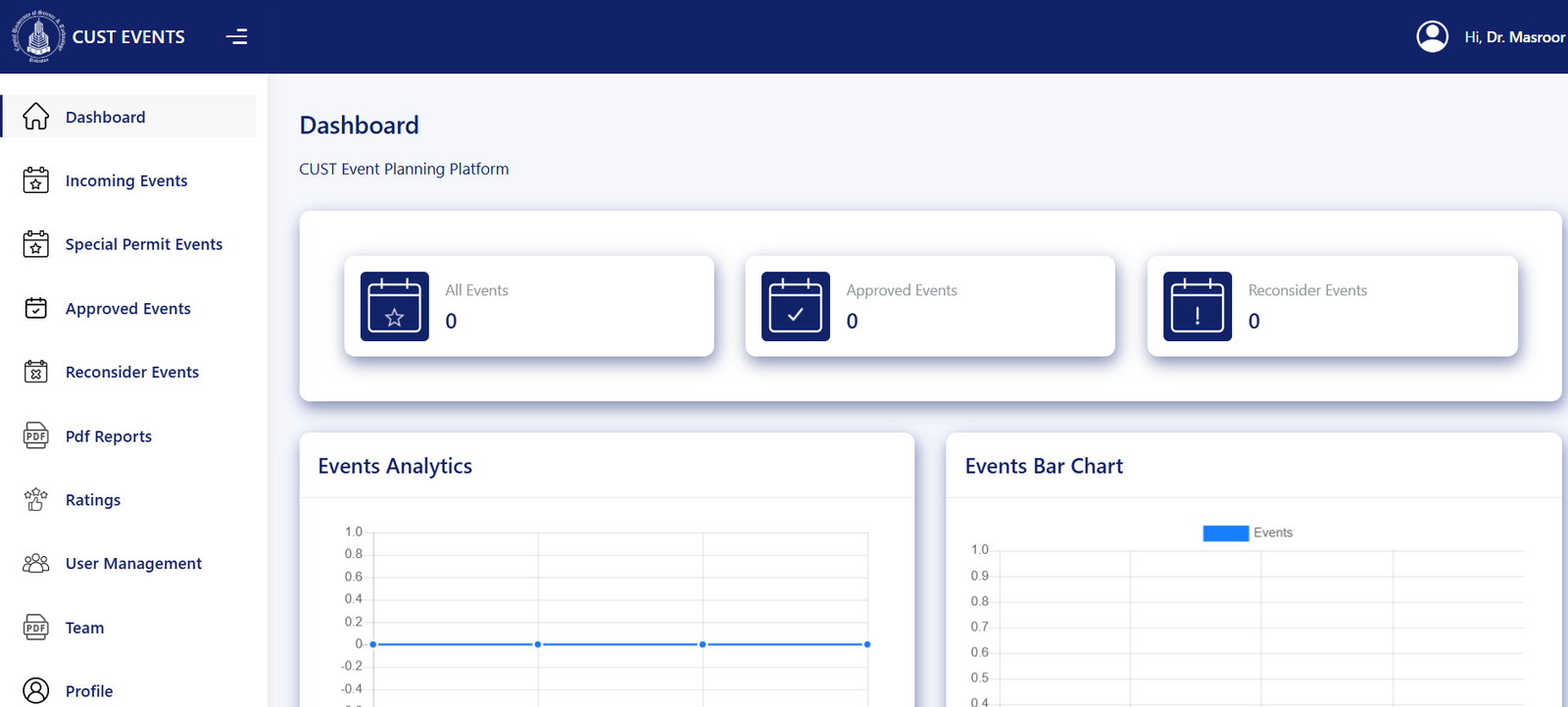Click the Reconsider Events sidebar icon
Viewport: 1568px width, 707px height.
tap(36, 373)
